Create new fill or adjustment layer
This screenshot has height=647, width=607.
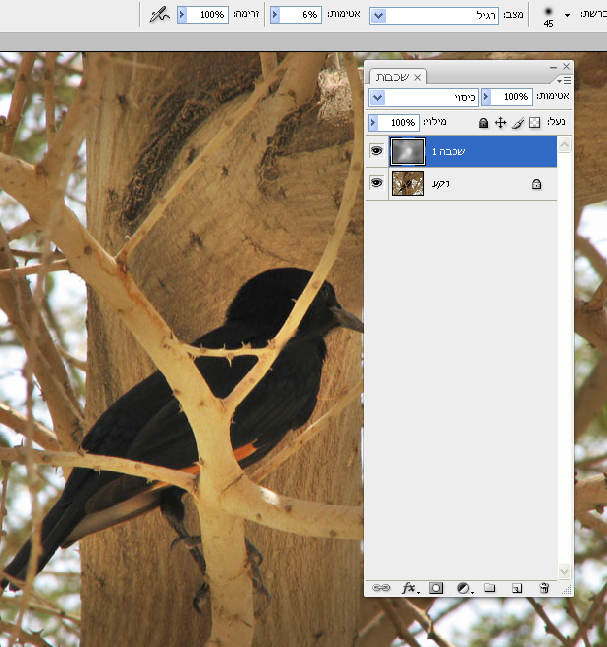[464, 588]
